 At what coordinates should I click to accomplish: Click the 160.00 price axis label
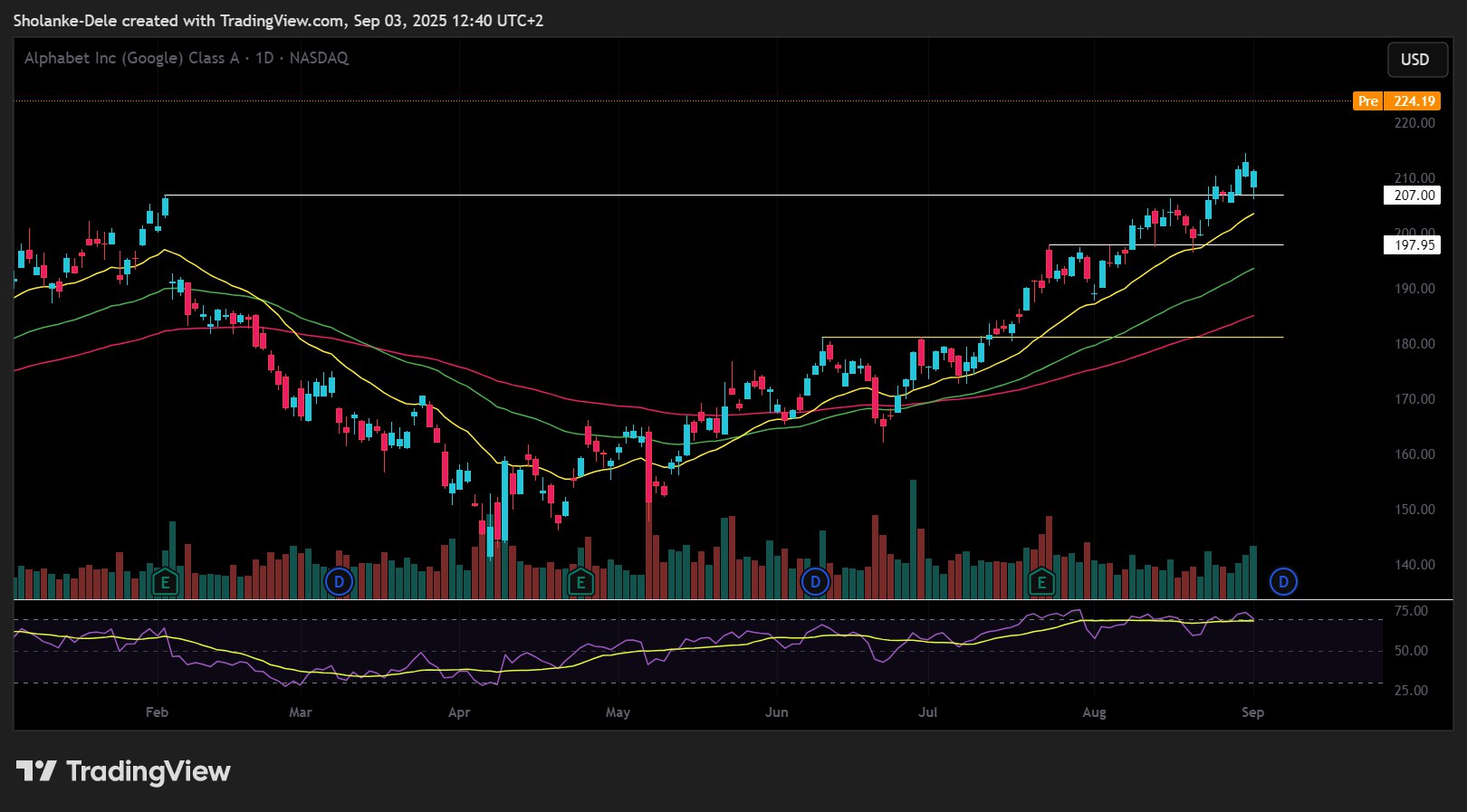[1414, 454]
